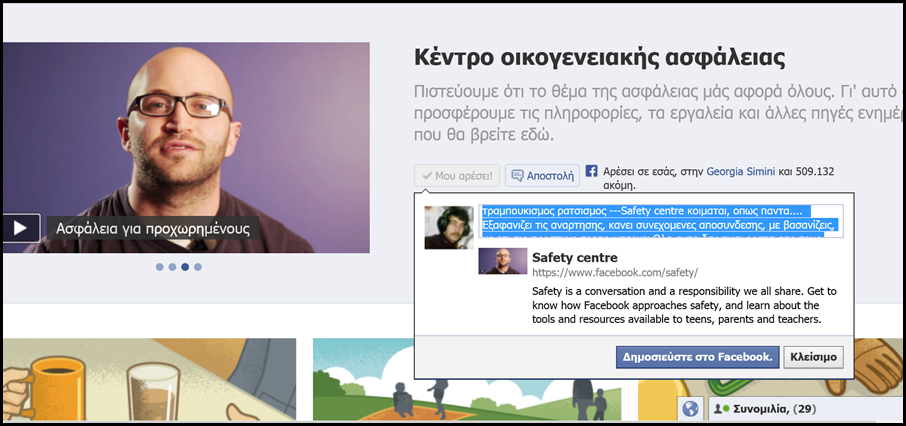
Task: Click the park silhouettes illustration card
Action: tap(467, 380)
